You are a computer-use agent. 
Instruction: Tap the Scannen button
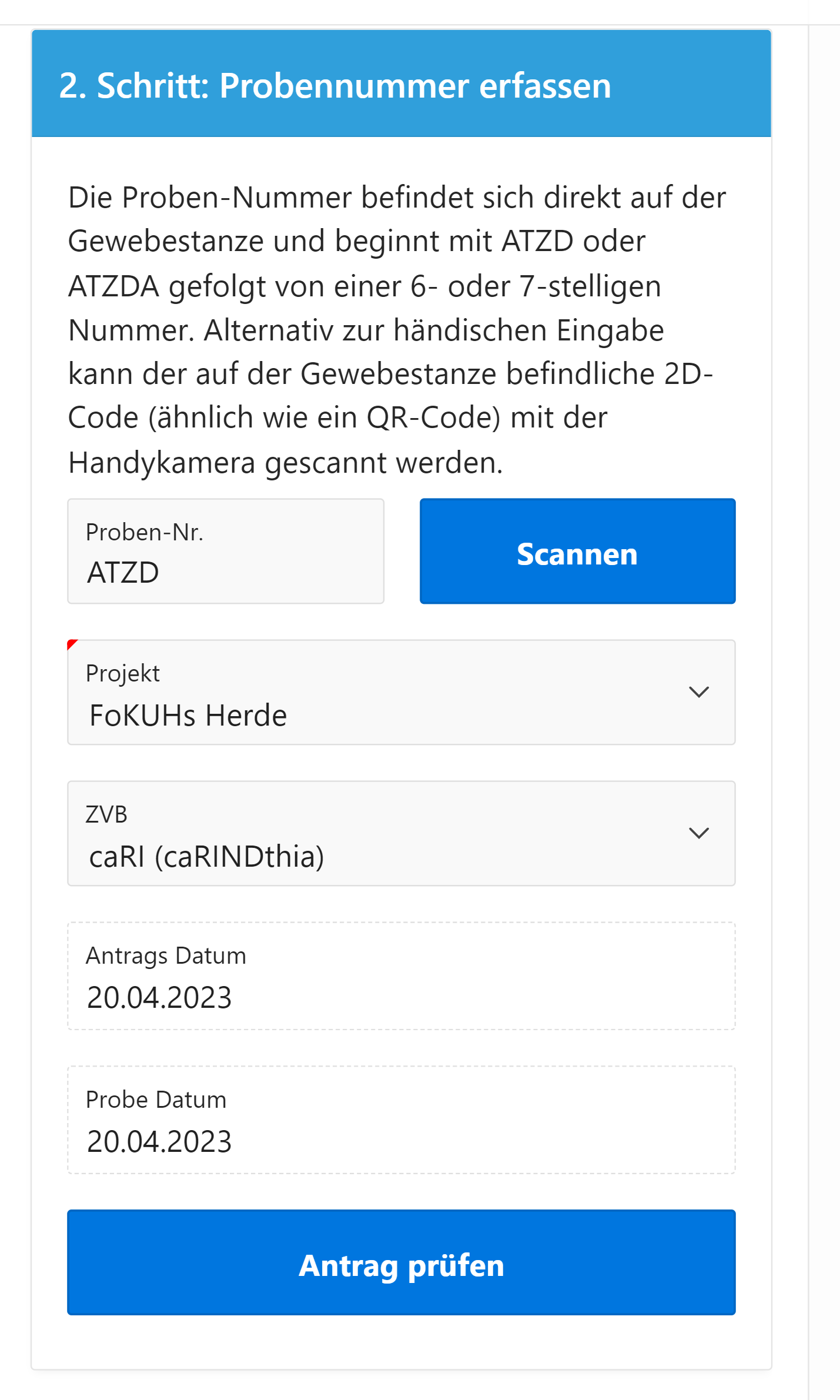(x=577, y=551)
